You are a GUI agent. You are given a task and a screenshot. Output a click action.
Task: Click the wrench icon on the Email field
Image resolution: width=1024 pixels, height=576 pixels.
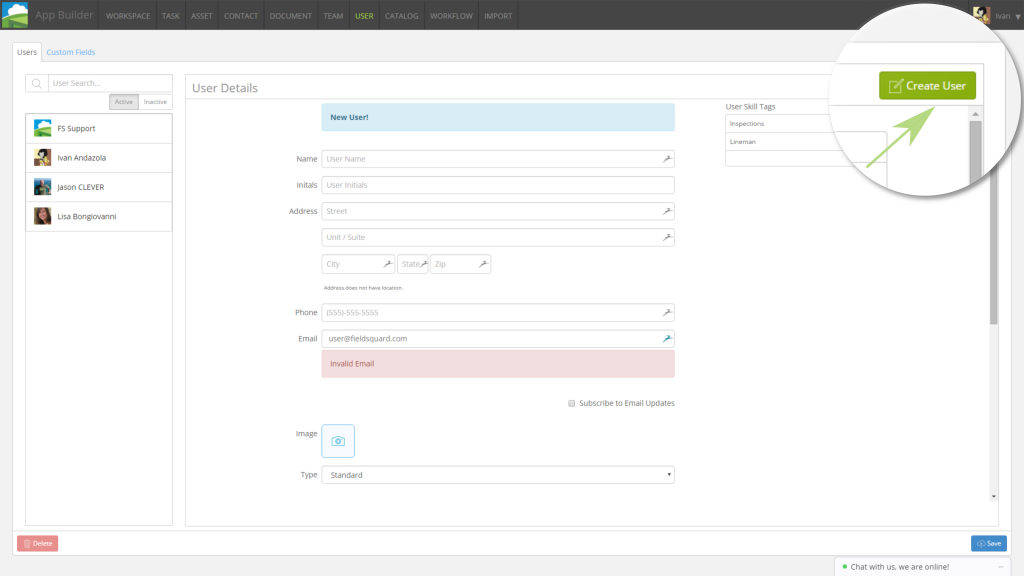click(x=667, y=338)
